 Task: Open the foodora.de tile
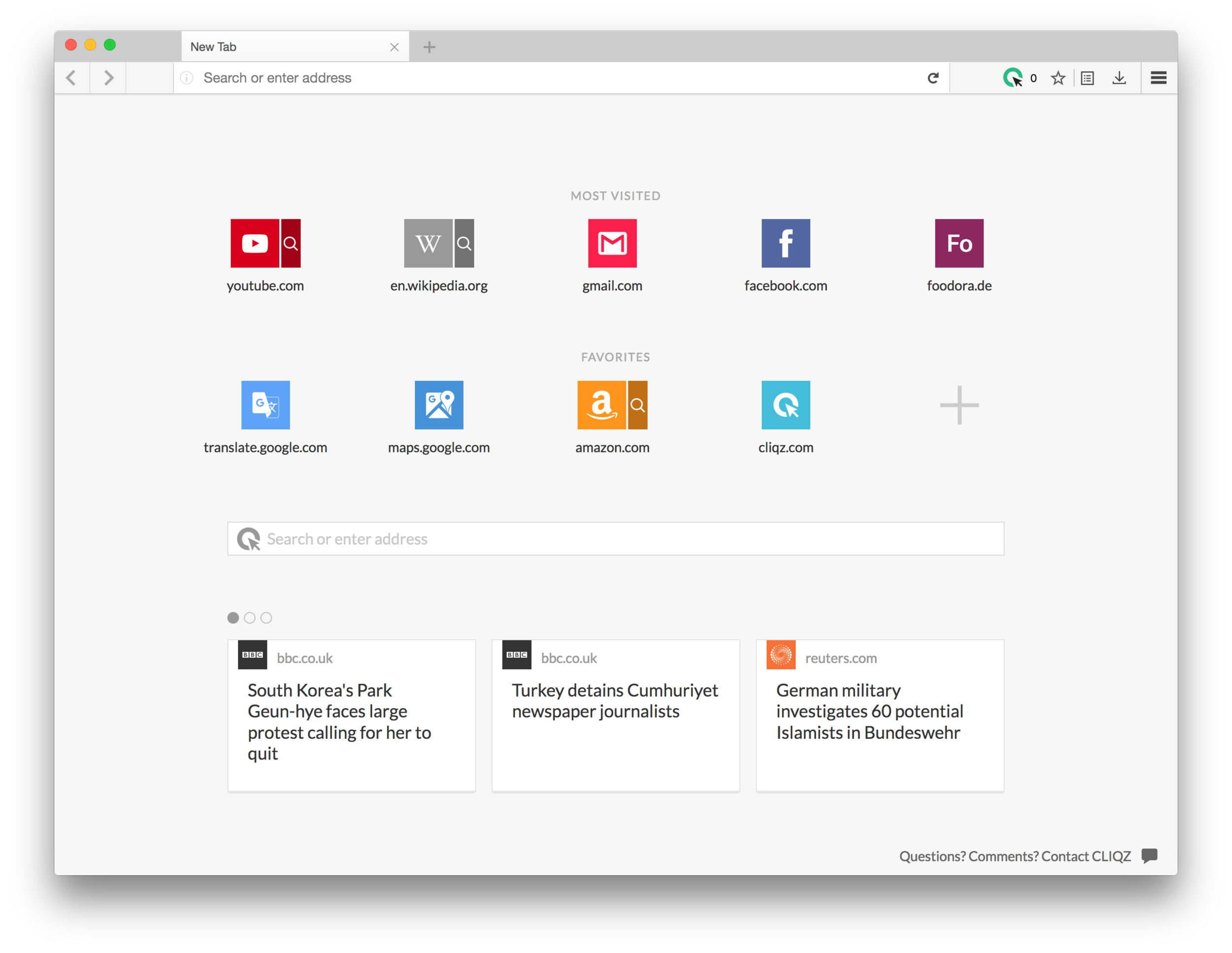pyautogui.click(x=959, y=243)
